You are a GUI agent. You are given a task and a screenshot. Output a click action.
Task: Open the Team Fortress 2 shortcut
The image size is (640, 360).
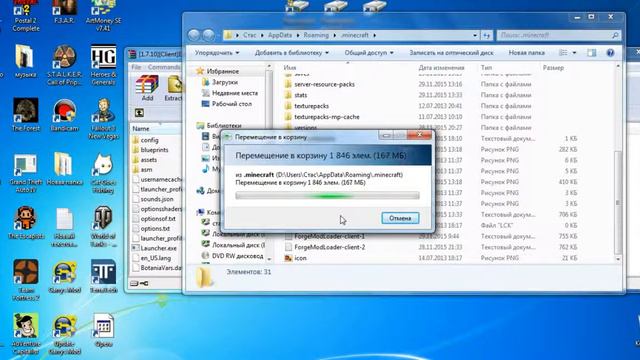click(x=26, y=280)
